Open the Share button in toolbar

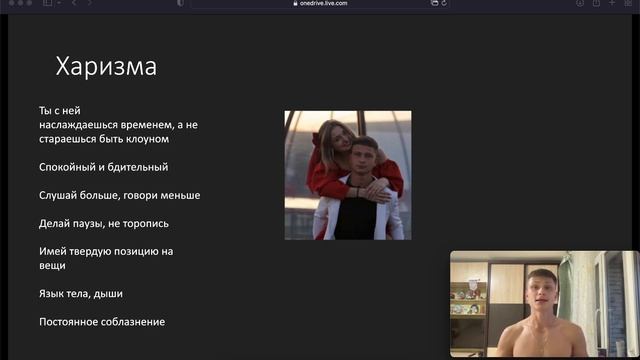(x=596, y=3)
